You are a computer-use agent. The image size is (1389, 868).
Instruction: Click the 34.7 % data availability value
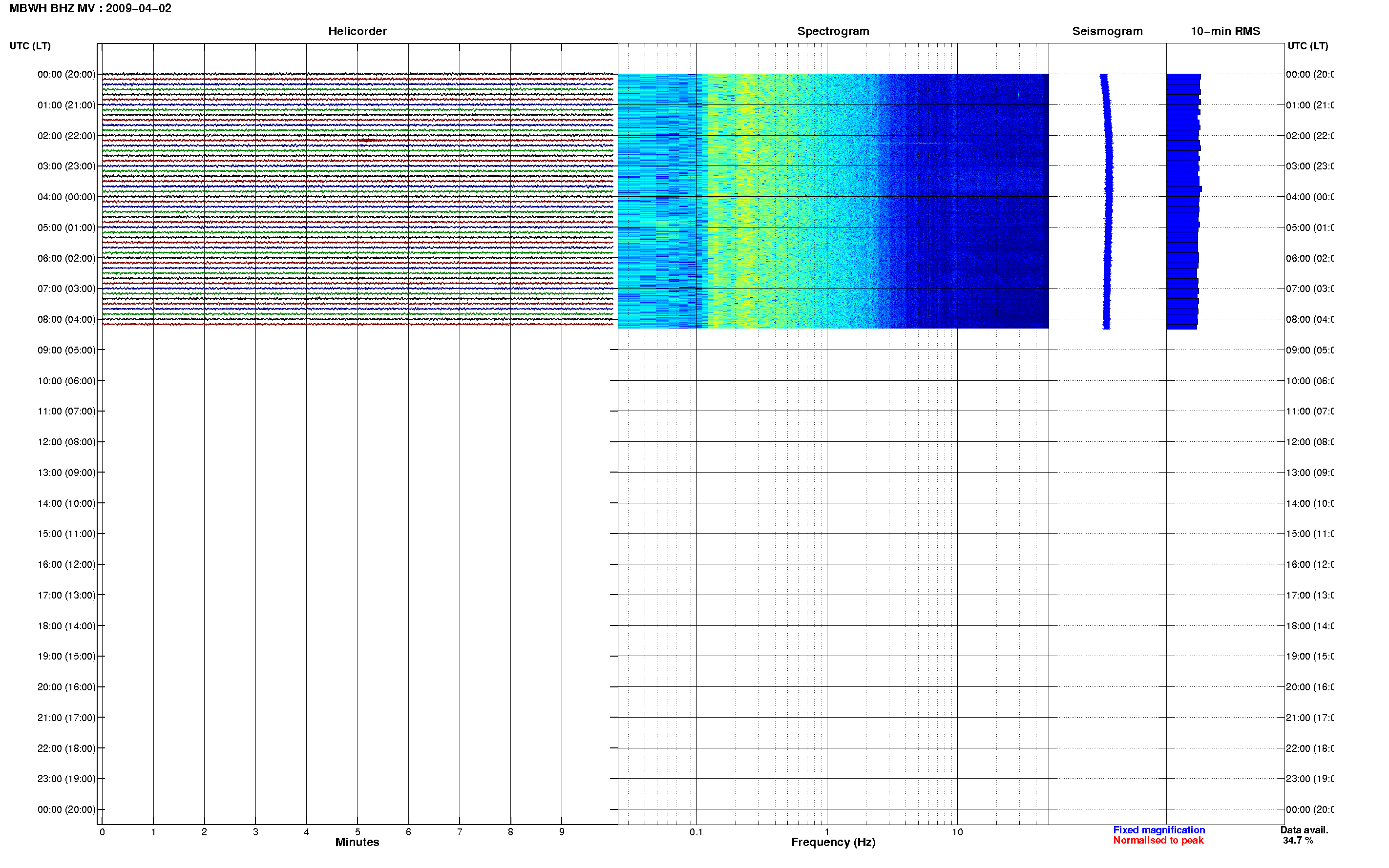tap(1298, 841)
